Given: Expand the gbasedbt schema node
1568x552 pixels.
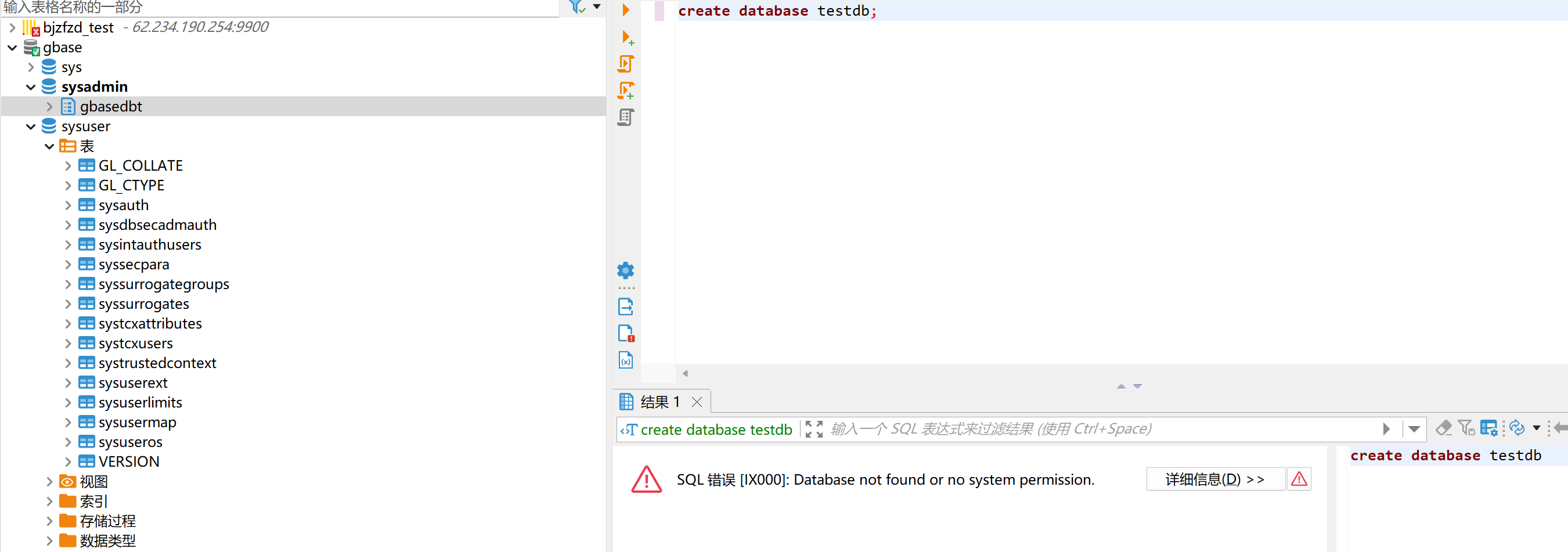Looking at the screenshot, I should click(50, 106).
